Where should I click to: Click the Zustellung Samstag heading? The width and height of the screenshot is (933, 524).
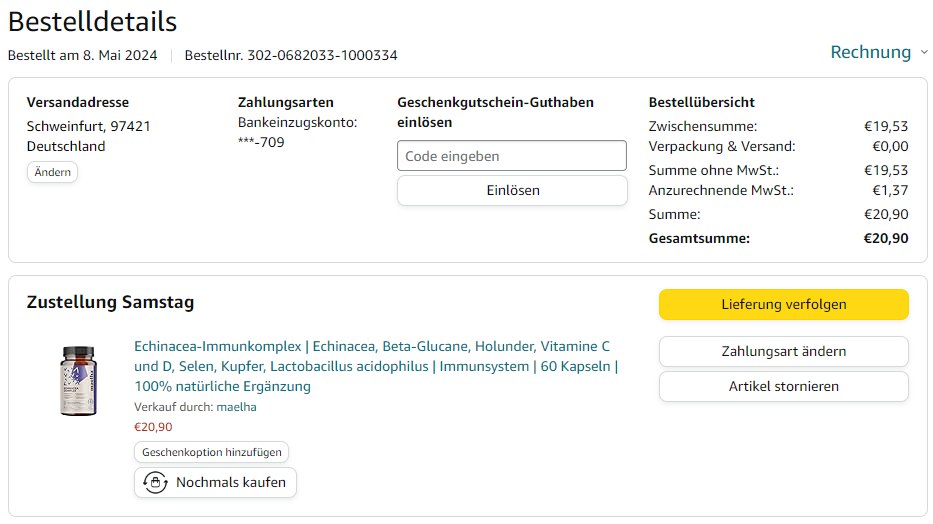click(110, 302)
